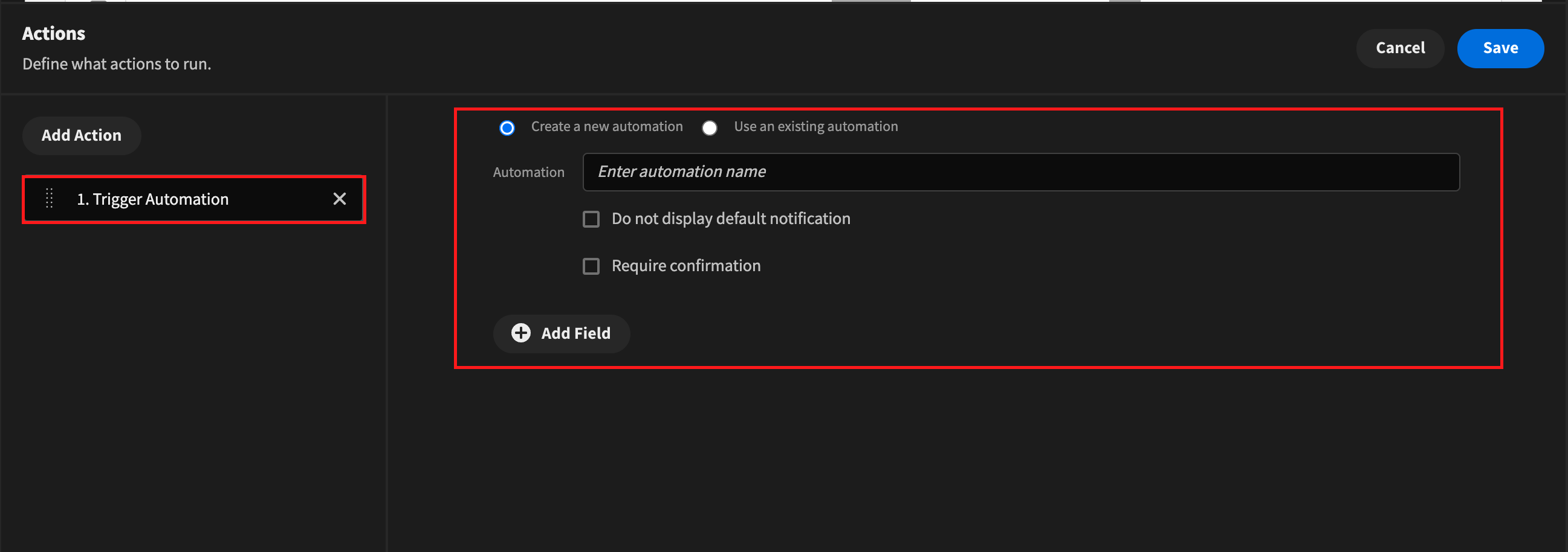Check the Require confirmation box
Image resolution: width=1568 pixels, height=552 pixels.
[591, 266]
